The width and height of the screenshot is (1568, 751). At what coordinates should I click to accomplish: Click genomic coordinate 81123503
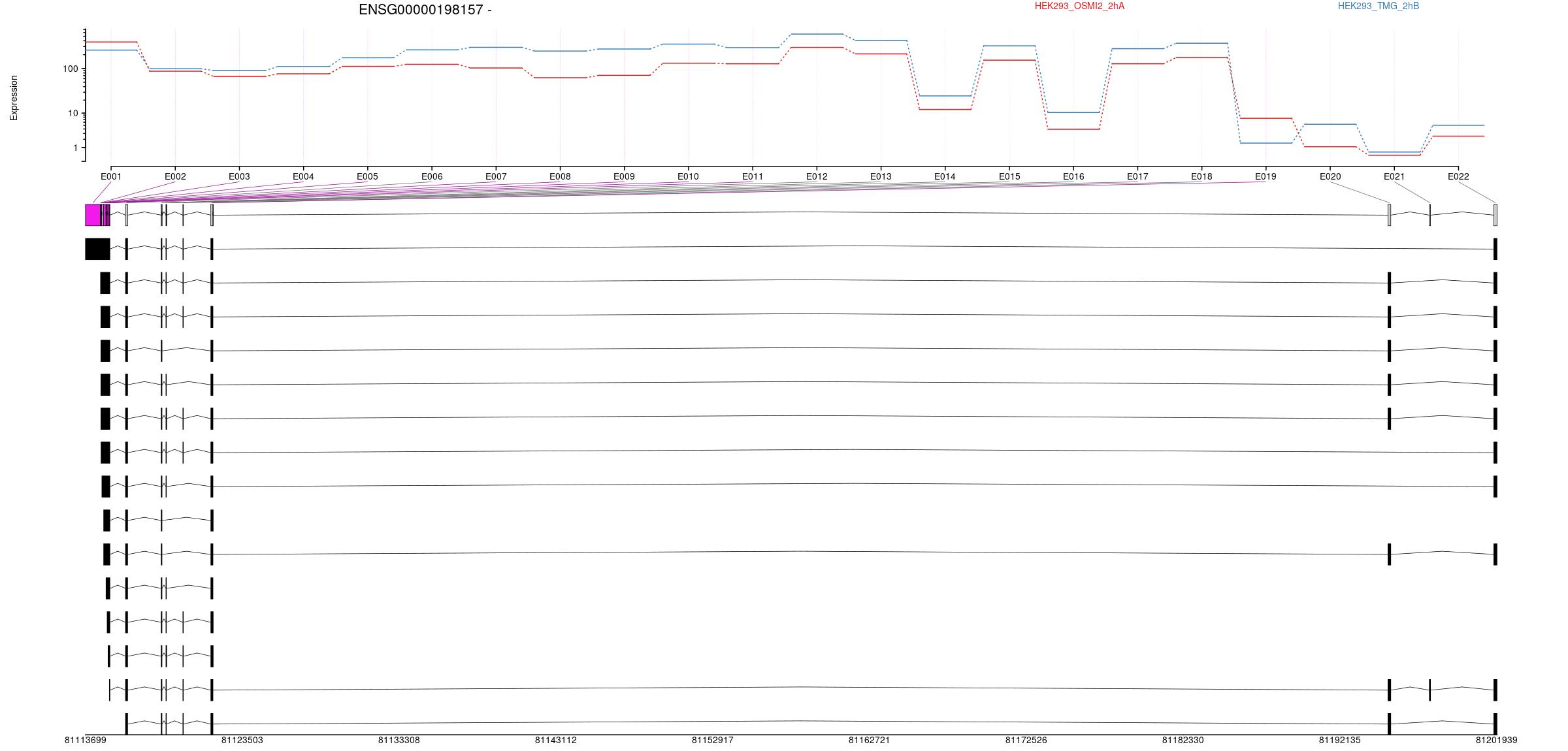(x=242, y=740)
